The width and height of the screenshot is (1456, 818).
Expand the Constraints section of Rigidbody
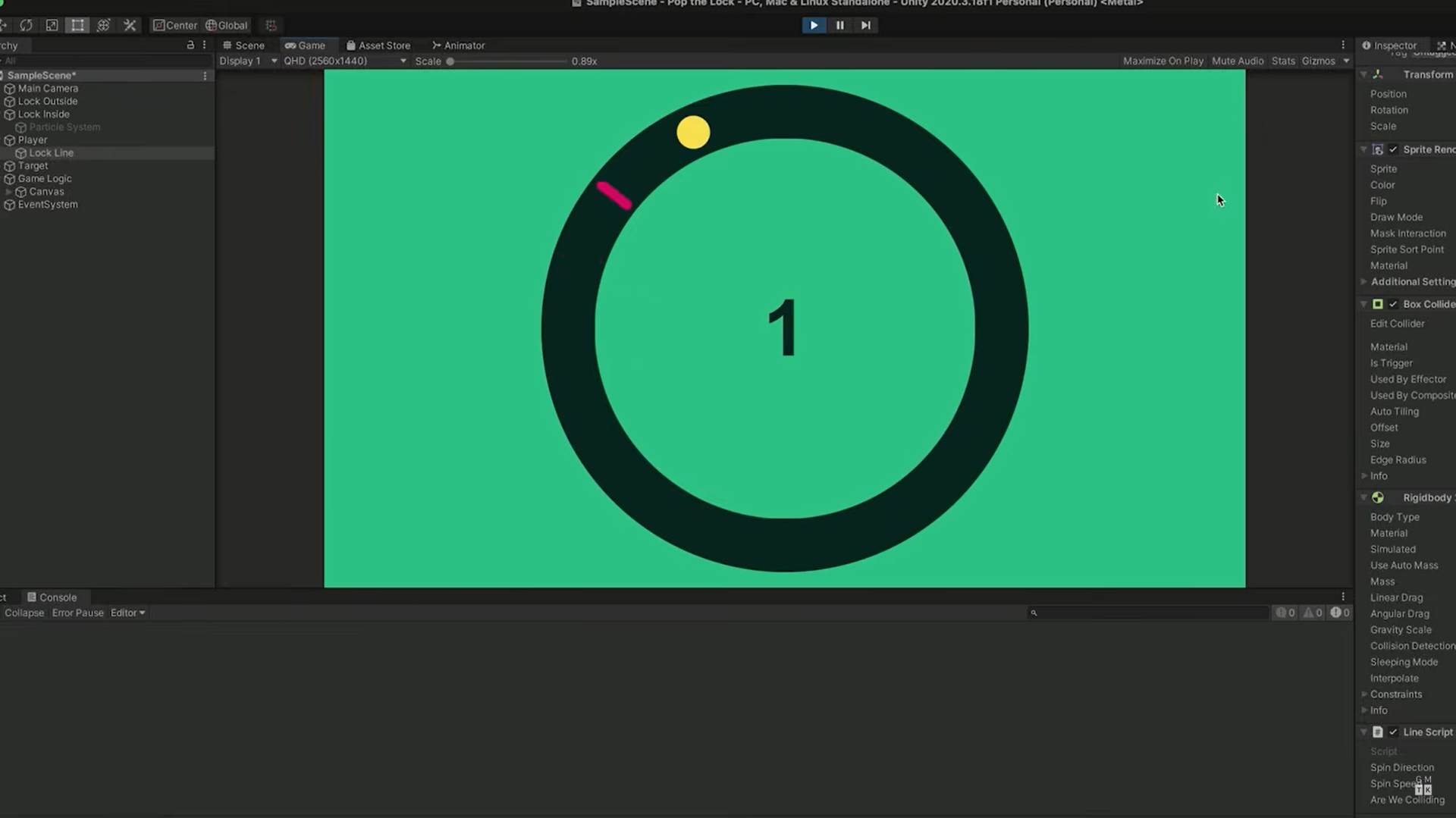coord(1363,694)
